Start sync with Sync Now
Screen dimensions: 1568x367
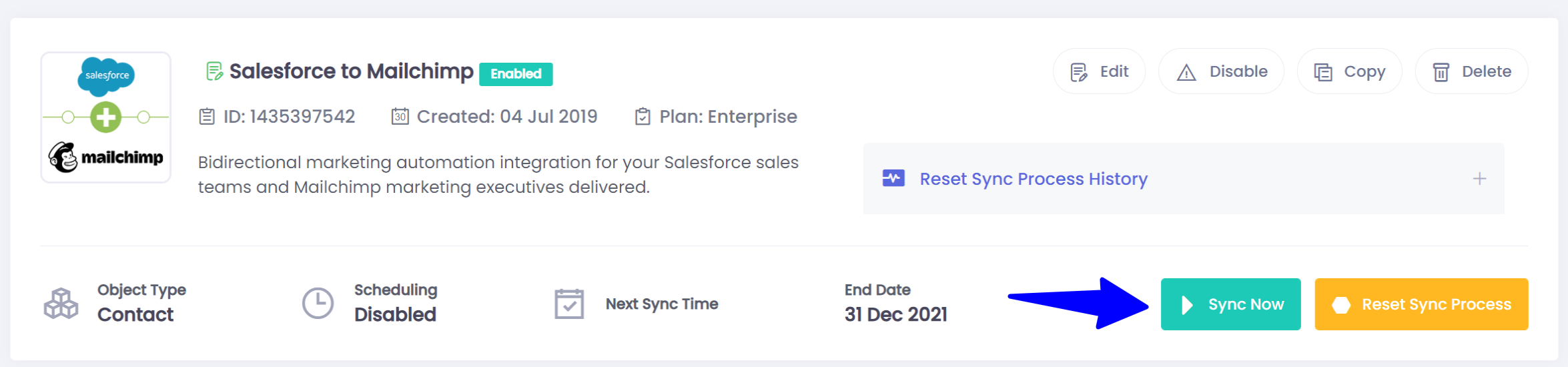(x=1230, y=304)
